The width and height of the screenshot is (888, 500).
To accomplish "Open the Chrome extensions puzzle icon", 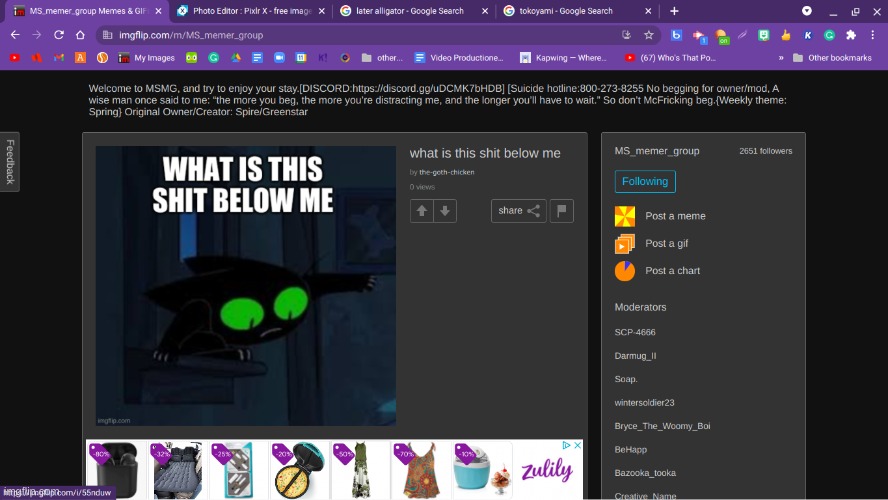I will (x=851, y=34).
